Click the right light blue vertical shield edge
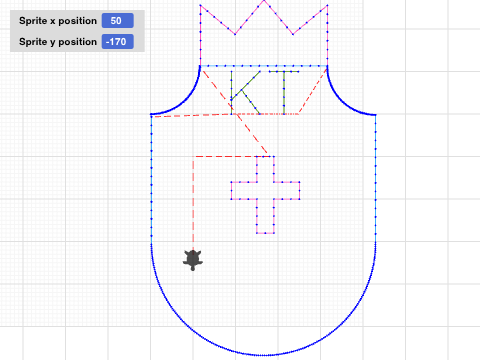Viewport: 480px width, 360px height. point(376,178)
